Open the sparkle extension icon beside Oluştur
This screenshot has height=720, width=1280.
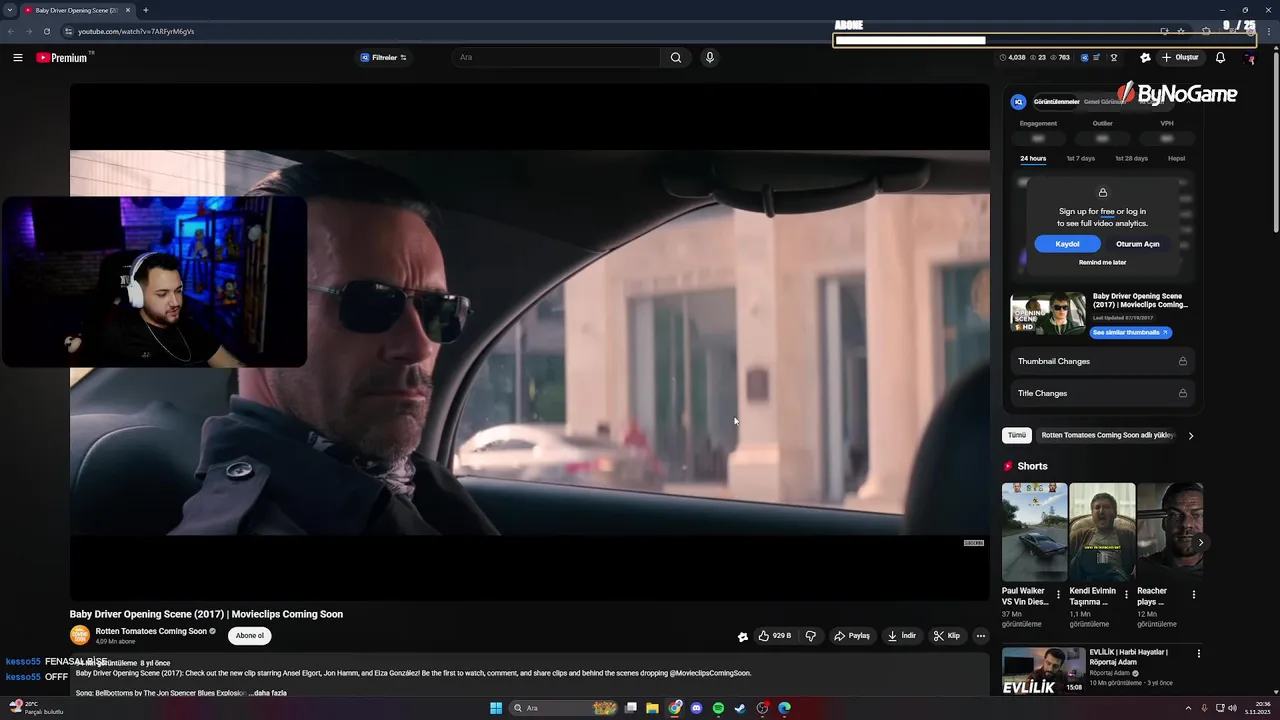tap(1145, 57)
